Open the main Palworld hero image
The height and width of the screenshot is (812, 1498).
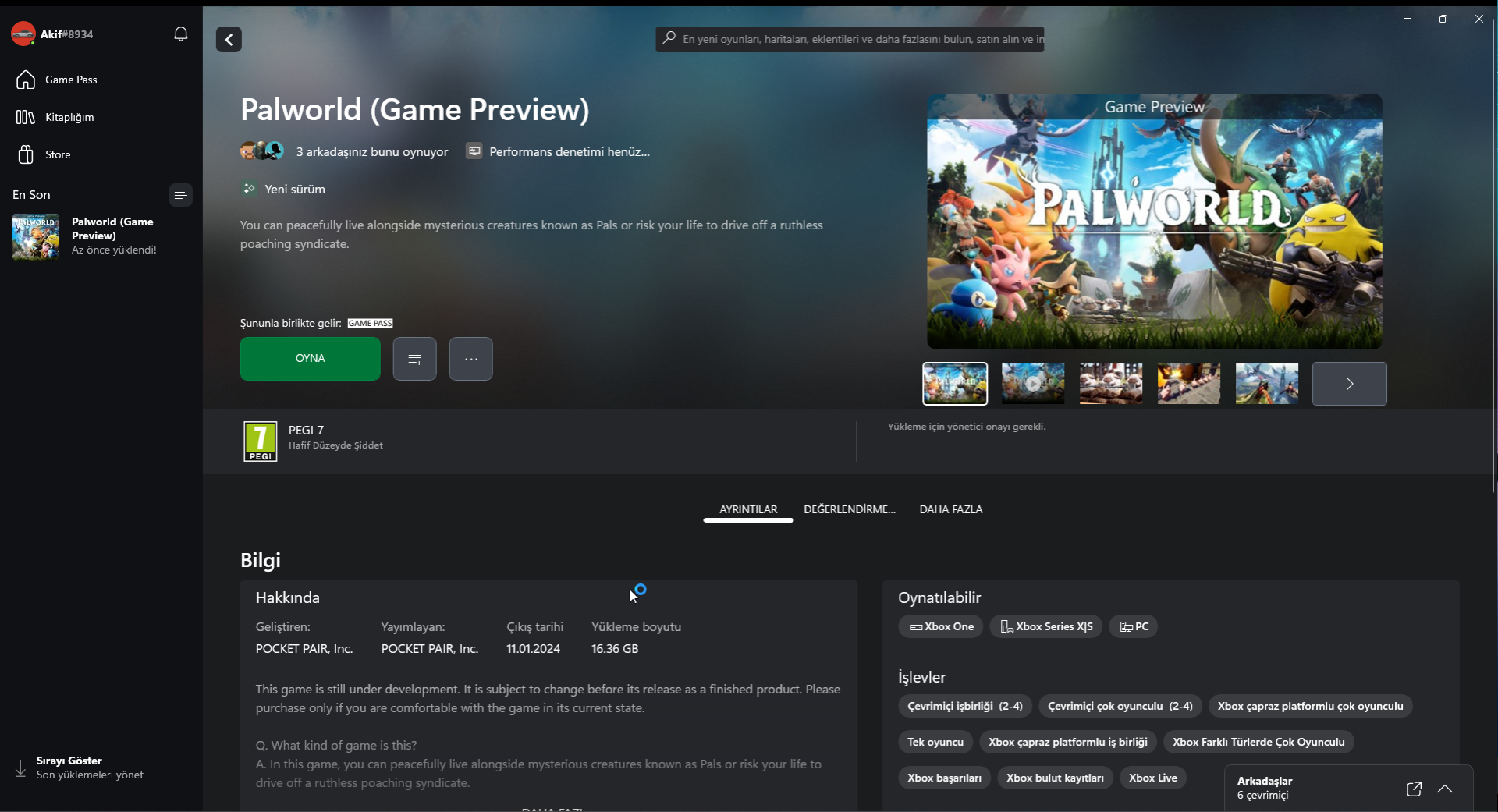pos(1155,222)
